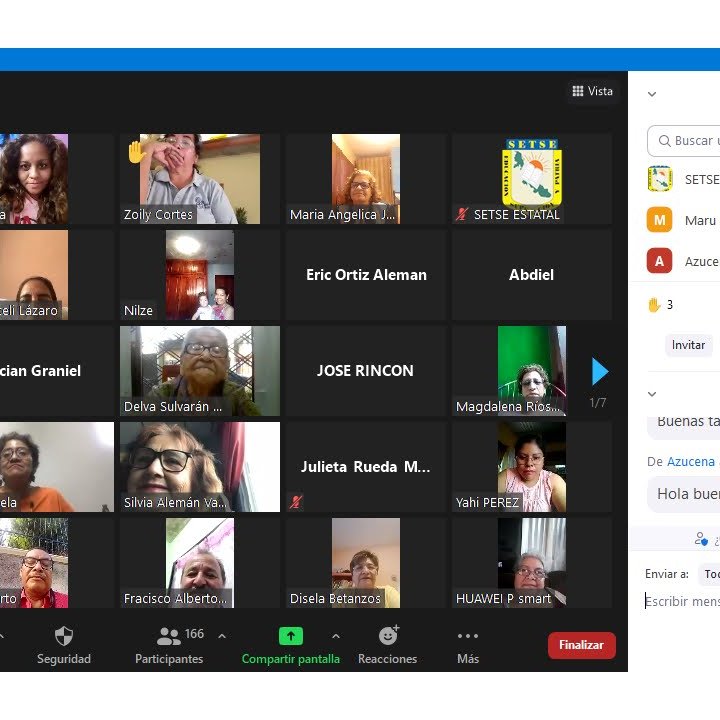Viewport: 720px width, 720px height.
Task: Open the Vista layout menu
Action: 592,91
